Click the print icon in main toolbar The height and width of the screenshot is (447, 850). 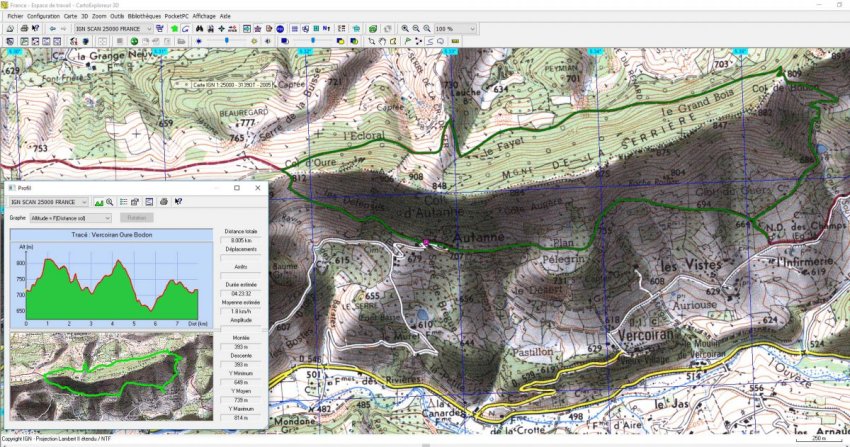click(x=24, y=28)
